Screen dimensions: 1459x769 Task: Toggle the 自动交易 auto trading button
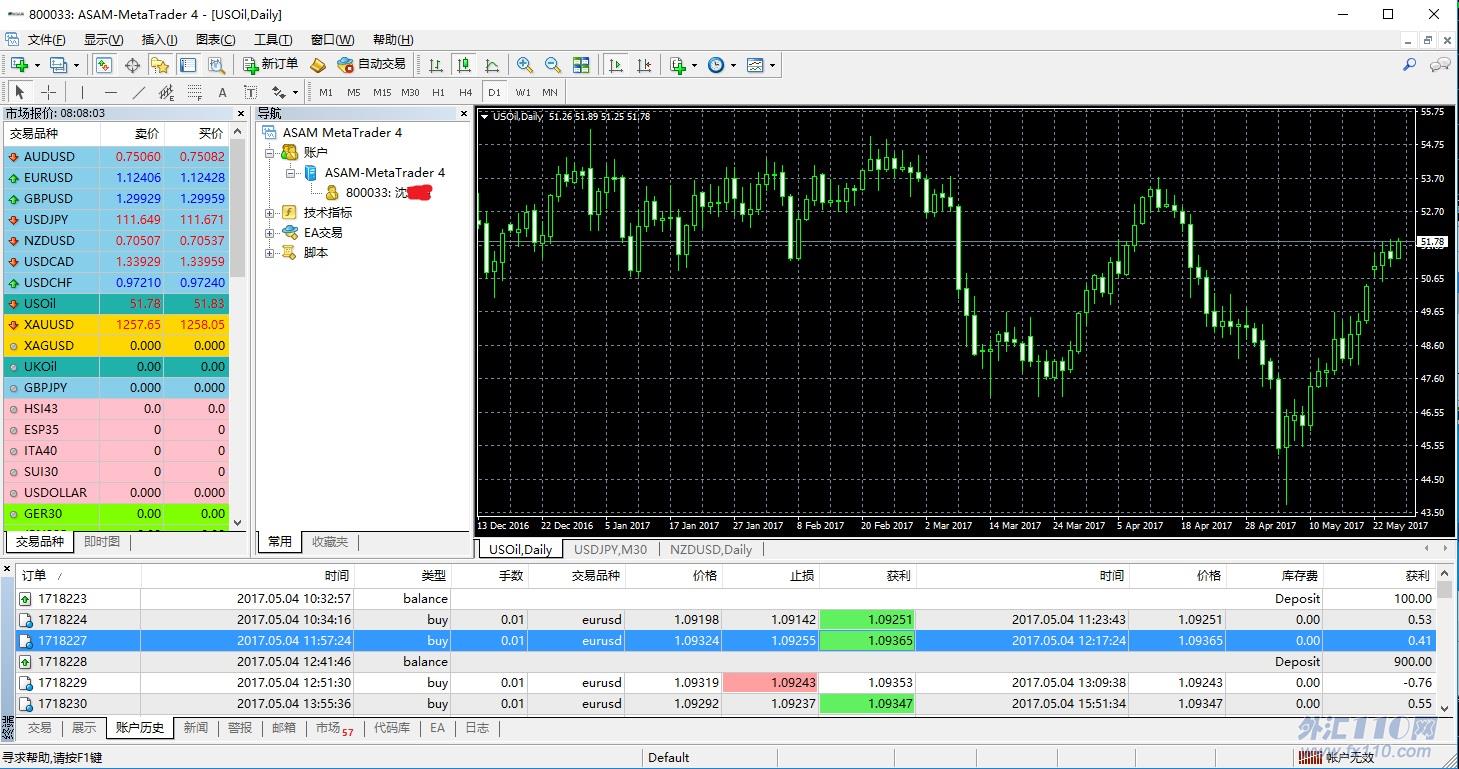click(372, 65)
